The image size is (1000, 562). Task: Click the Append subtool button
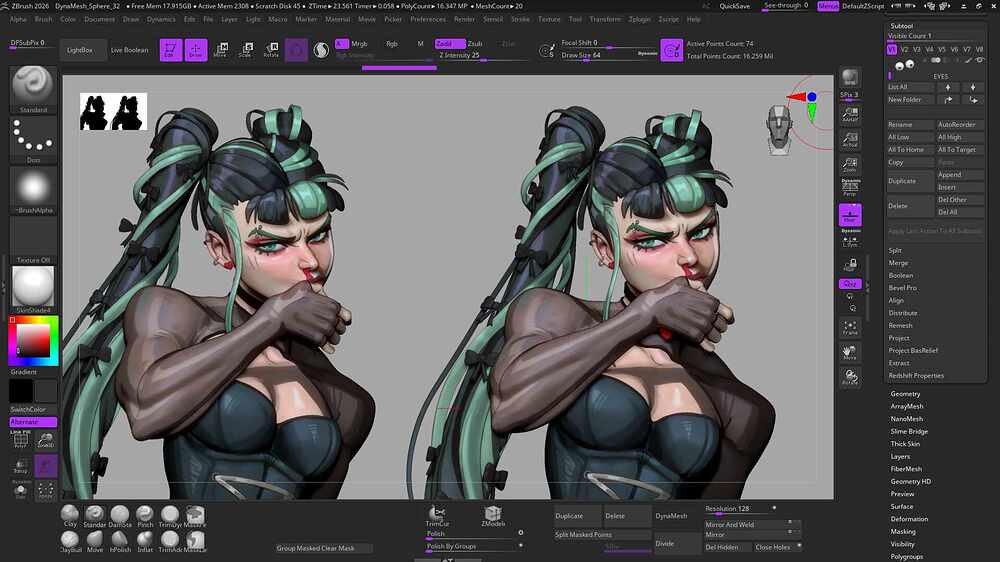pos(959,175)
